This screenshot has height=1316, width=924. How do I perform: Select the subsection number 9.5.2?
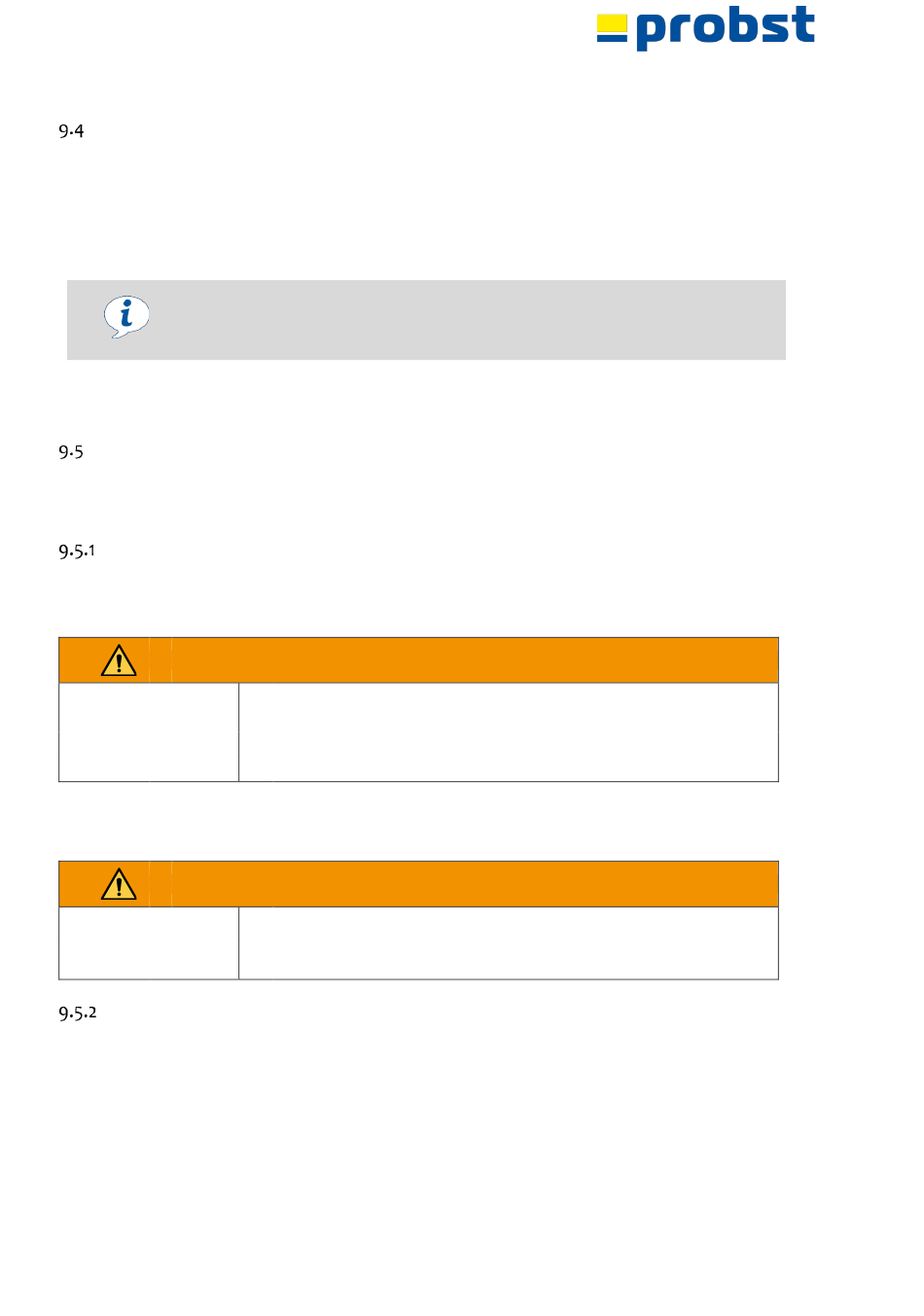pyautogui.click(x=78, y=1013)
